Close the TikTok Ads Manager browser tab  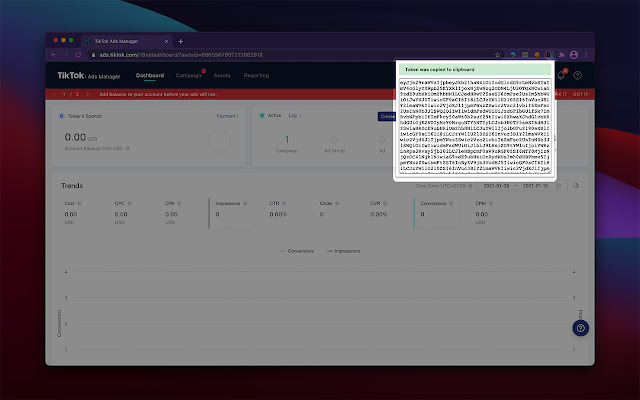point(166,41)
